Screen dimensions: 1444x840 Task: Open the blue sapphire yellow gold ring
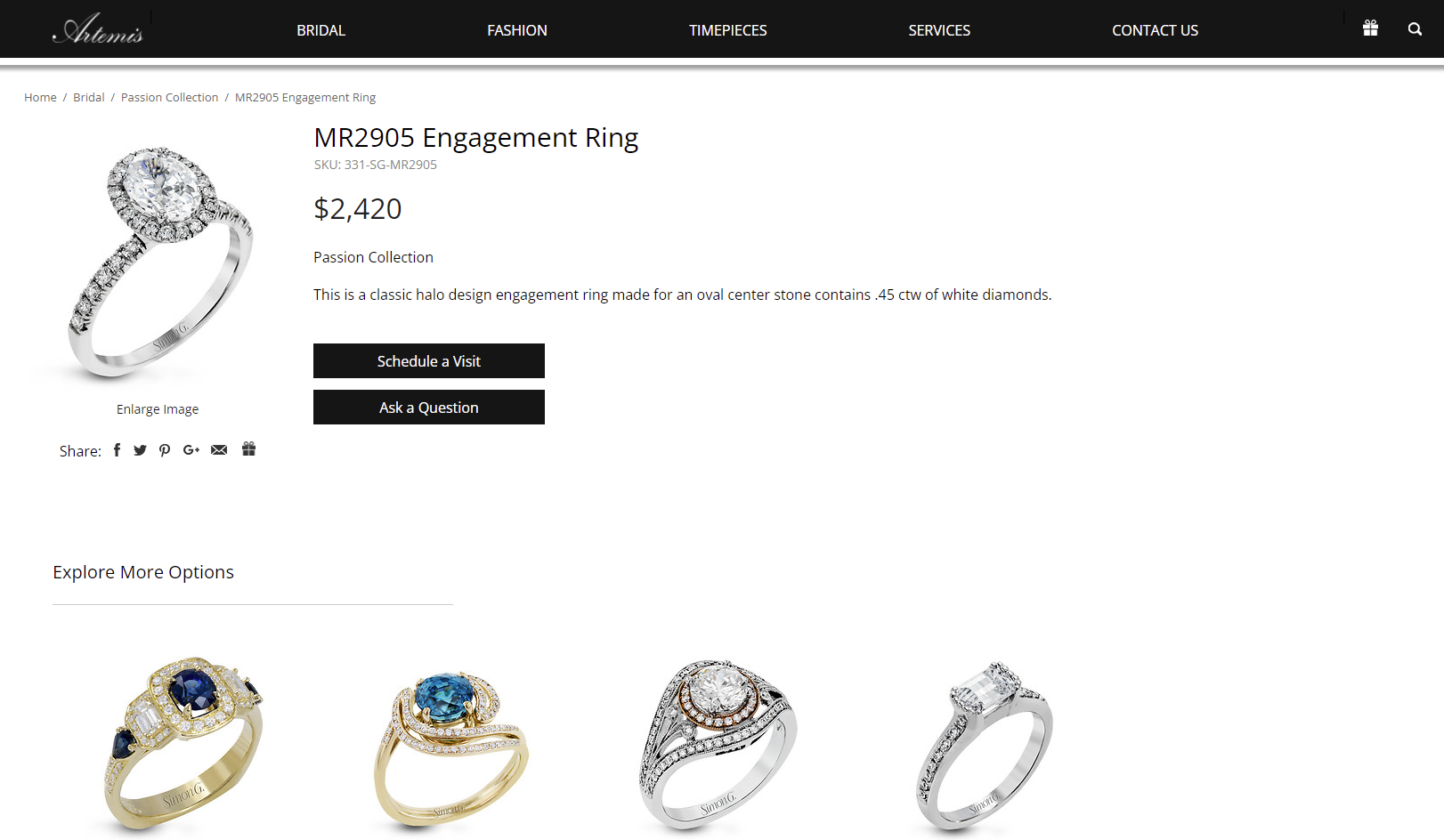point(184,743)
